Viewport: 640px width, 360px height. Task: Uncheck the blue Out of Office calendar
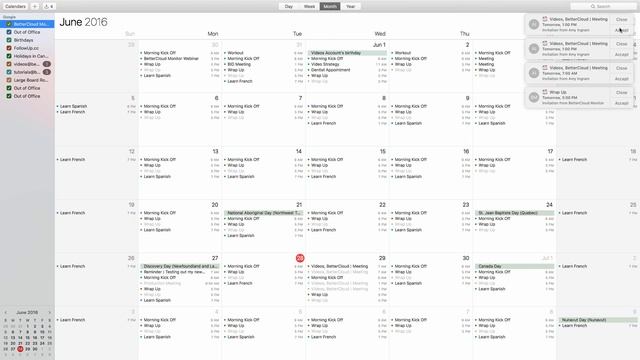tap(9, 32)
